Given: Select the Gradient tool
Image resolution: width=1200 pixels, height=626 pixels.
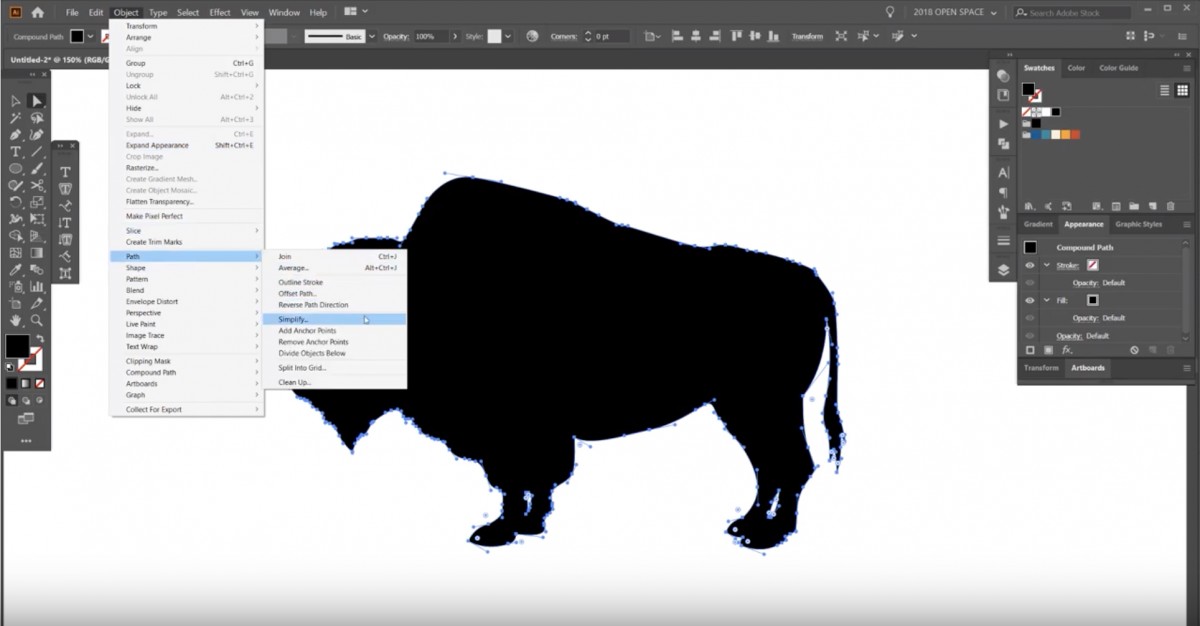Looking at the screenshot, I should point(36,253).
